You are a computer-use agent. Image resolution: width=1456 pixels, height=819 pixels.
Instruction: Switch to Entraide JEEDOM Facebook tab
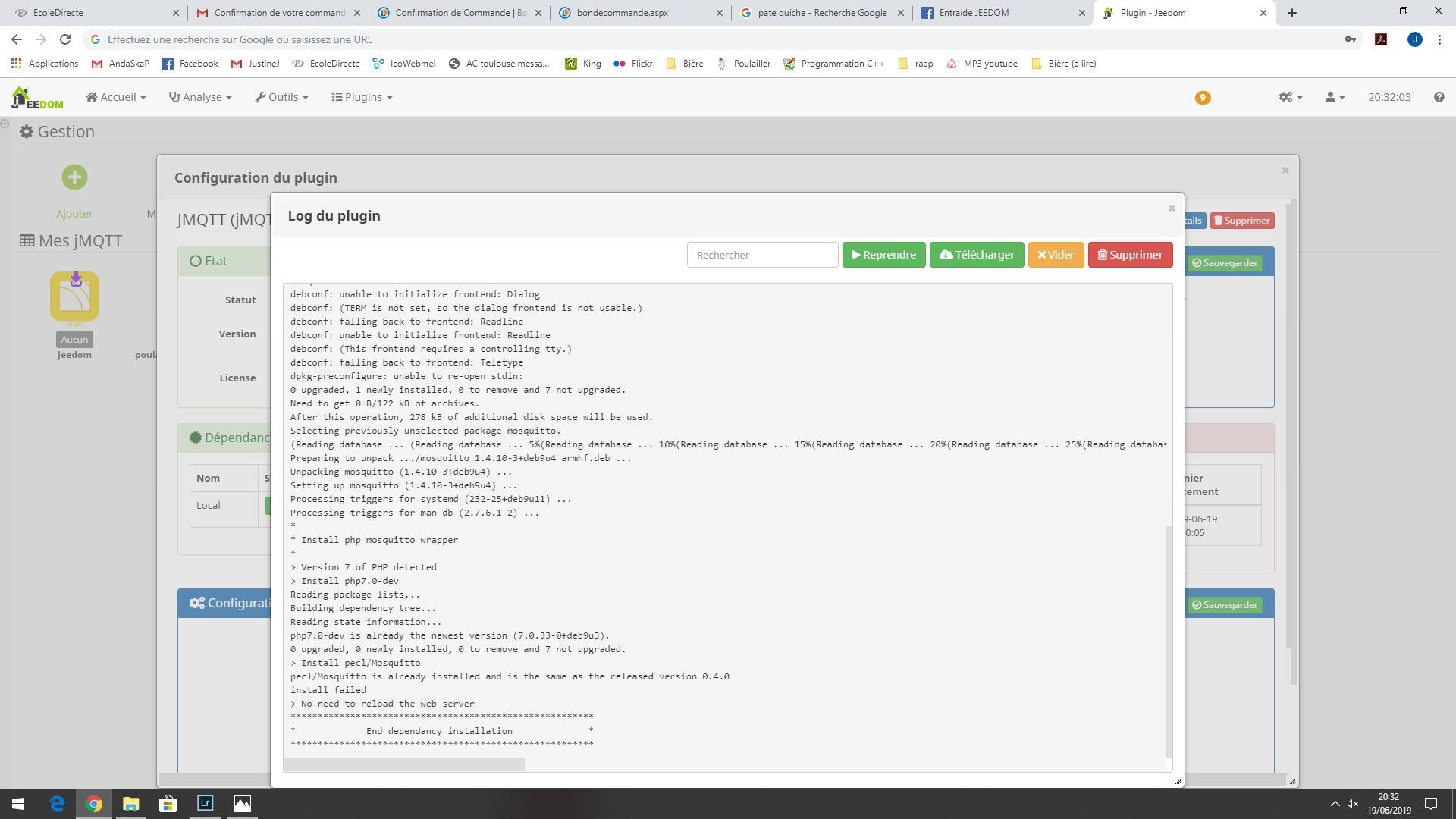point(1003,13)
